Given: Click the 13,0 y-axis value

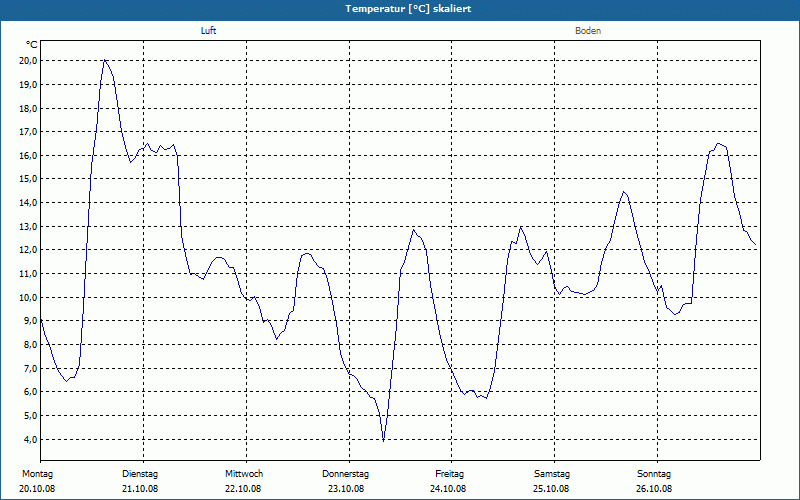Looking at the screenshot, I should coord(29,226).
